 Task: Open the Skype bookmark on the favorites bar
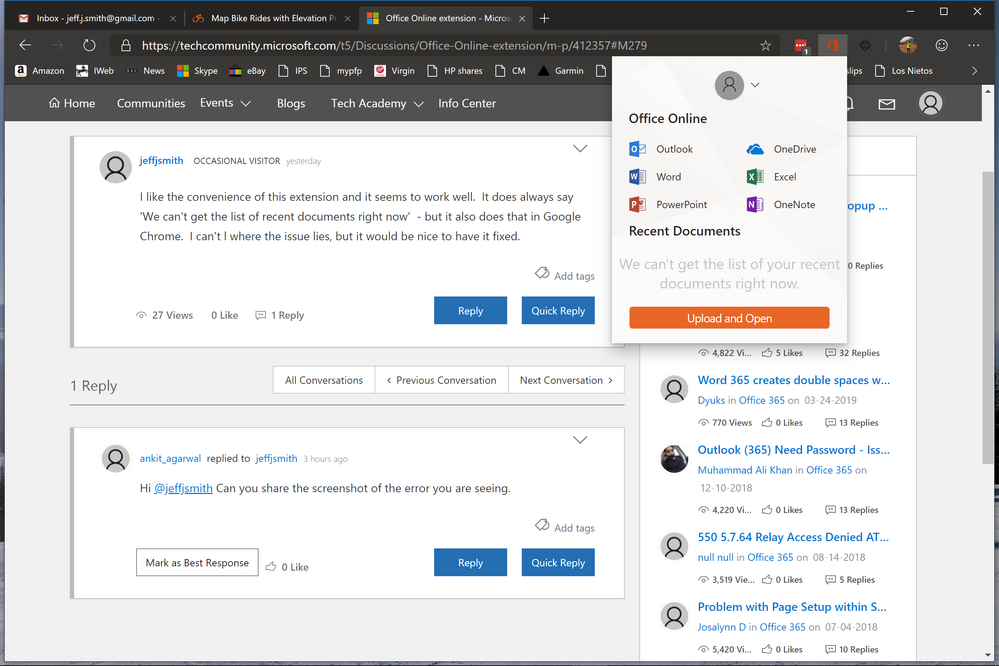pyautogui.click(x=197, y=70)
